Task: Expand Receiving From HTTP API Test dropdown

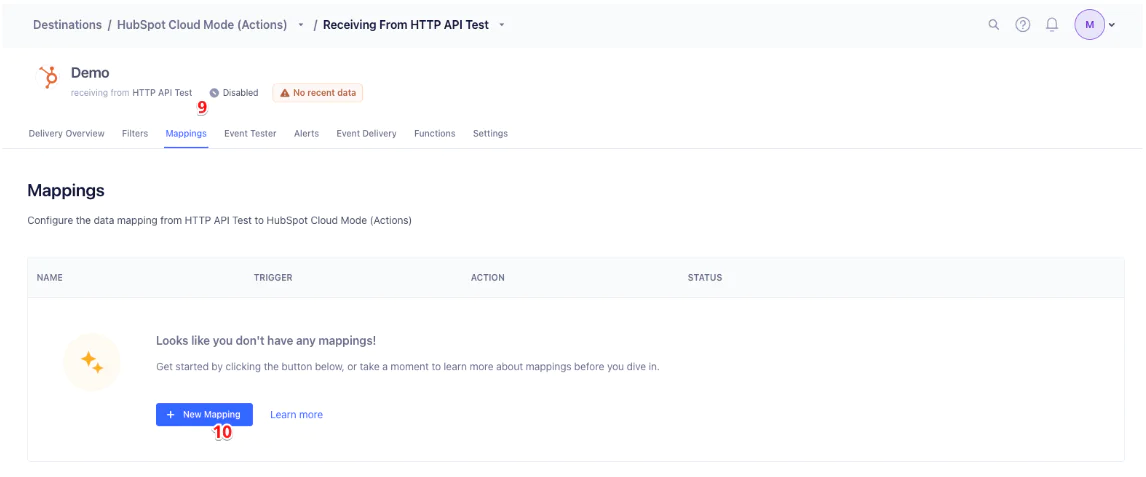Action: coord(501,25)
